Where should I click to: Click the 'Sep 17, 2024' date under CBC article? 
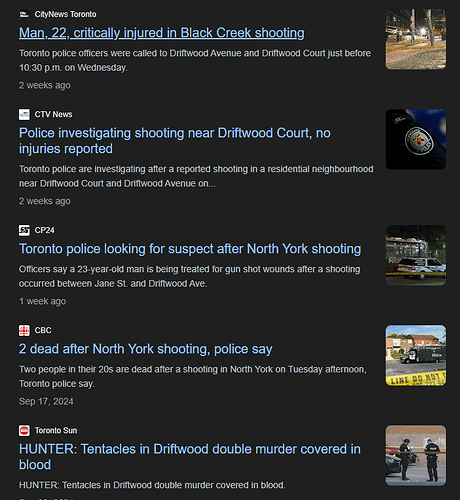46,401
